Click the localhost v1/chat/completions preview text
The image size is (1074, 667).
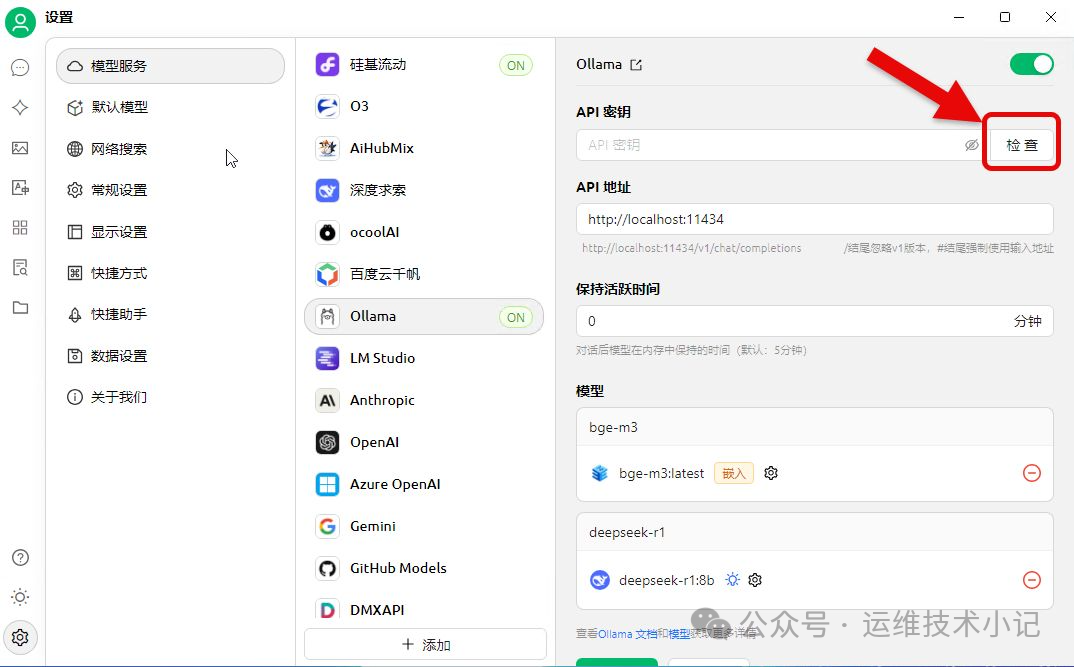point(691,249)
